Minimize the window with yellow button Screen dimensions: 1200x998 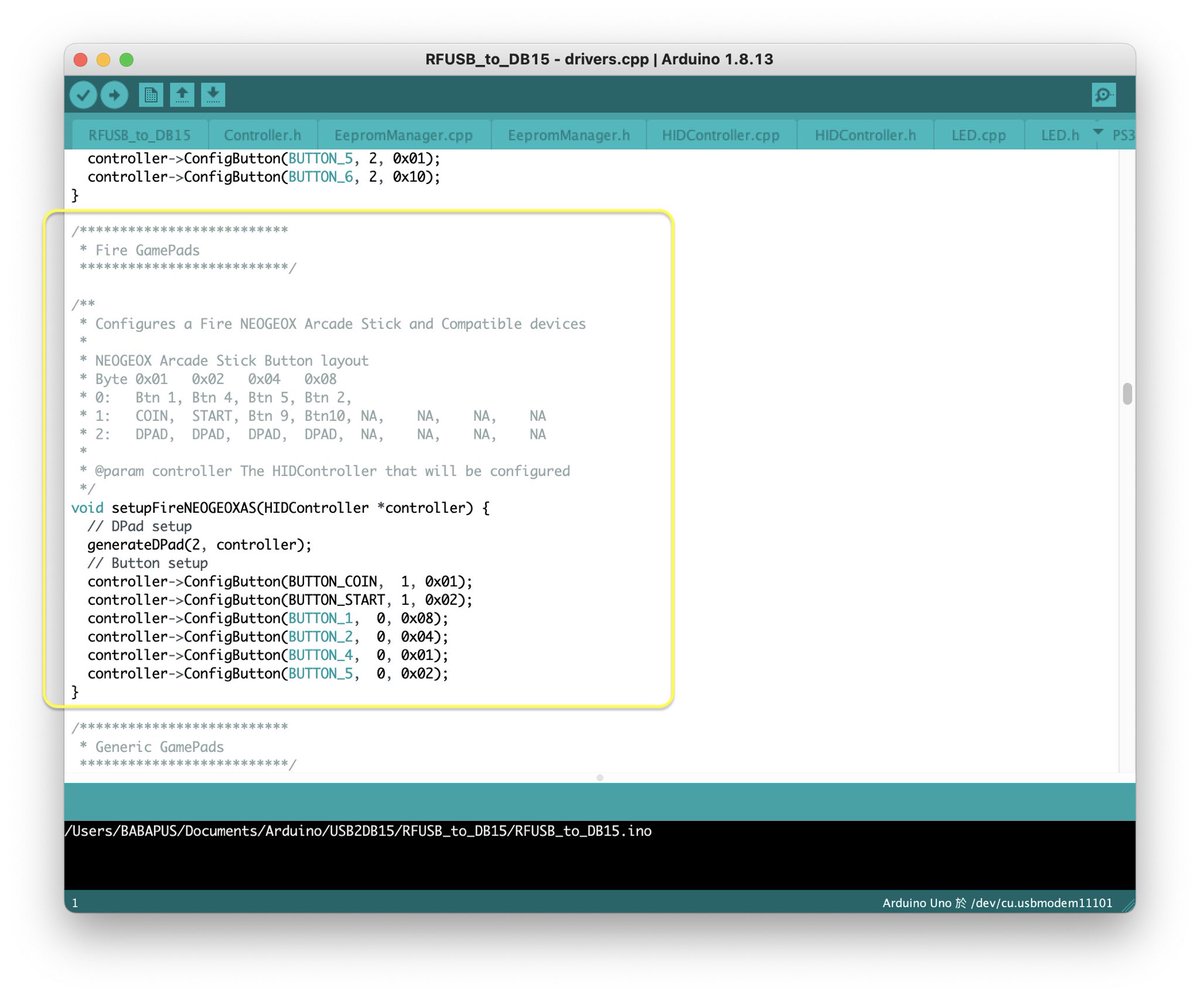click(x=104, y=60)
